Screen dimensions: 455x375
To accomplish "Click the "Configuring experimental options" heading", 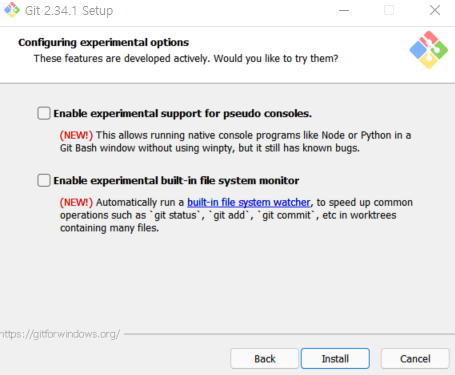I will (103, 42).
